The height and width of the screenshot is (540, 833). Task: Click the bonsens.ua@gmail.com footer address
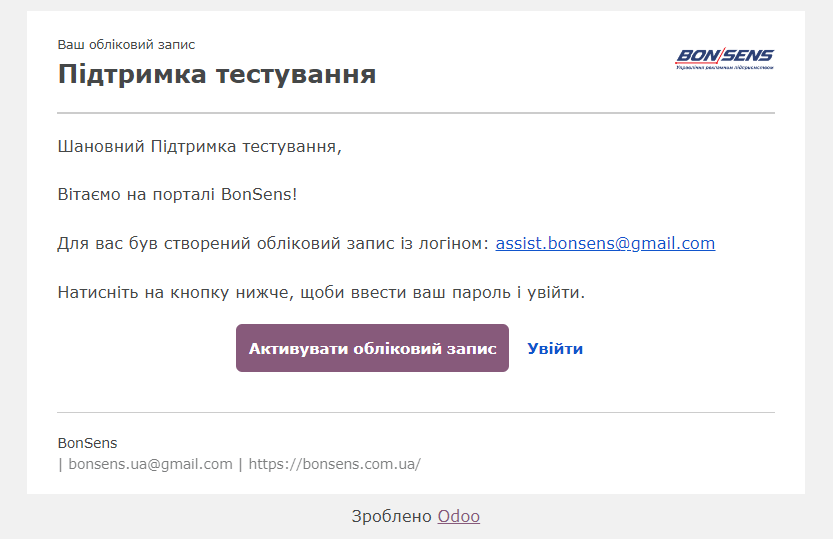(150, 464)
